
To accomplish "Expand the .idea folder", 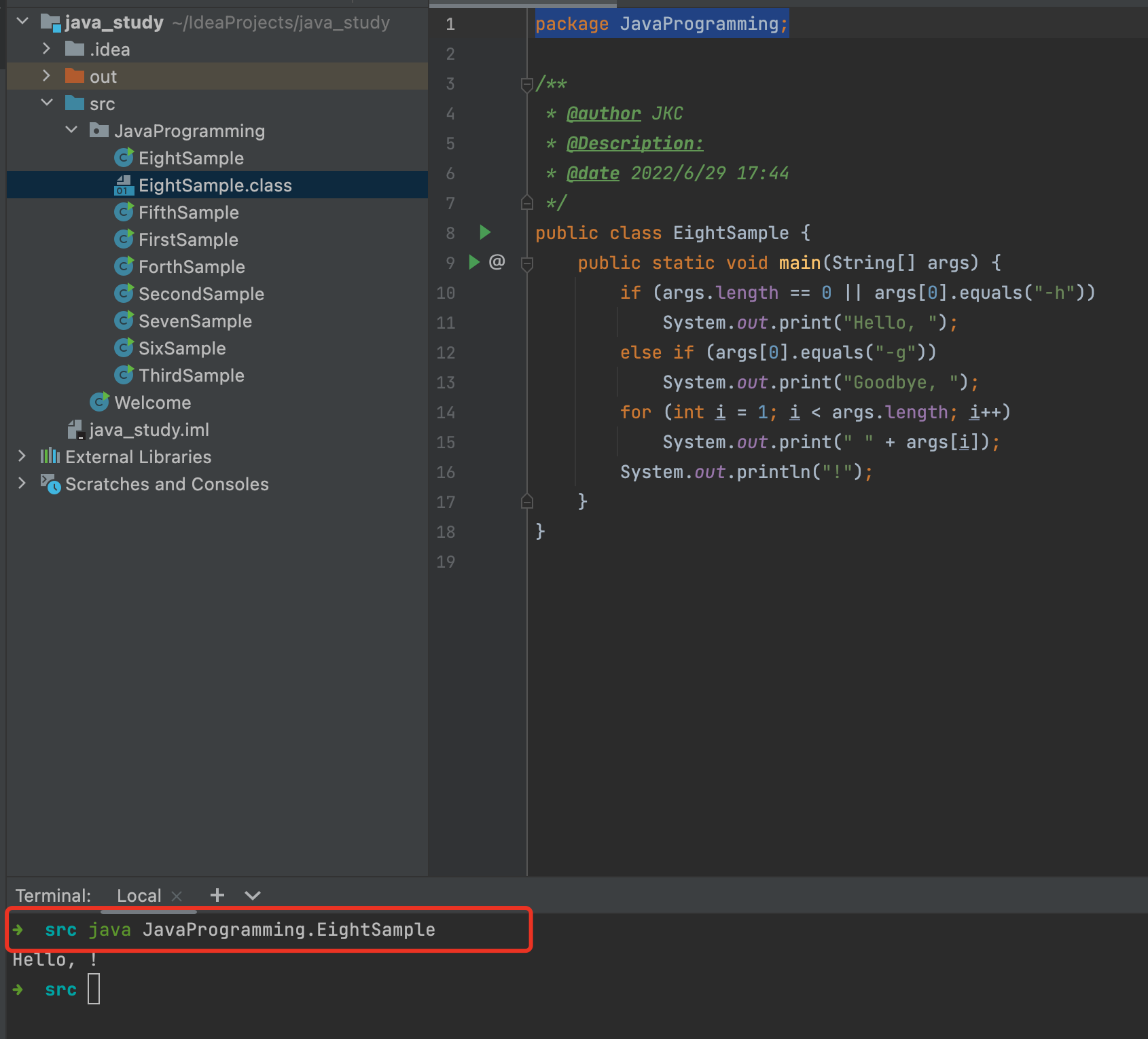I will point(46,49).
